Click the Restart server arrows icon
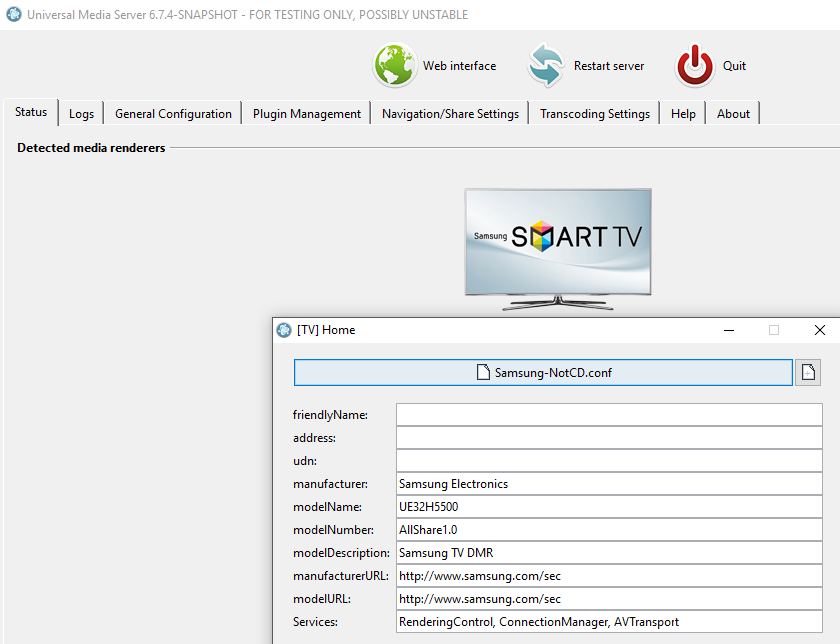 tap(546, 65)
